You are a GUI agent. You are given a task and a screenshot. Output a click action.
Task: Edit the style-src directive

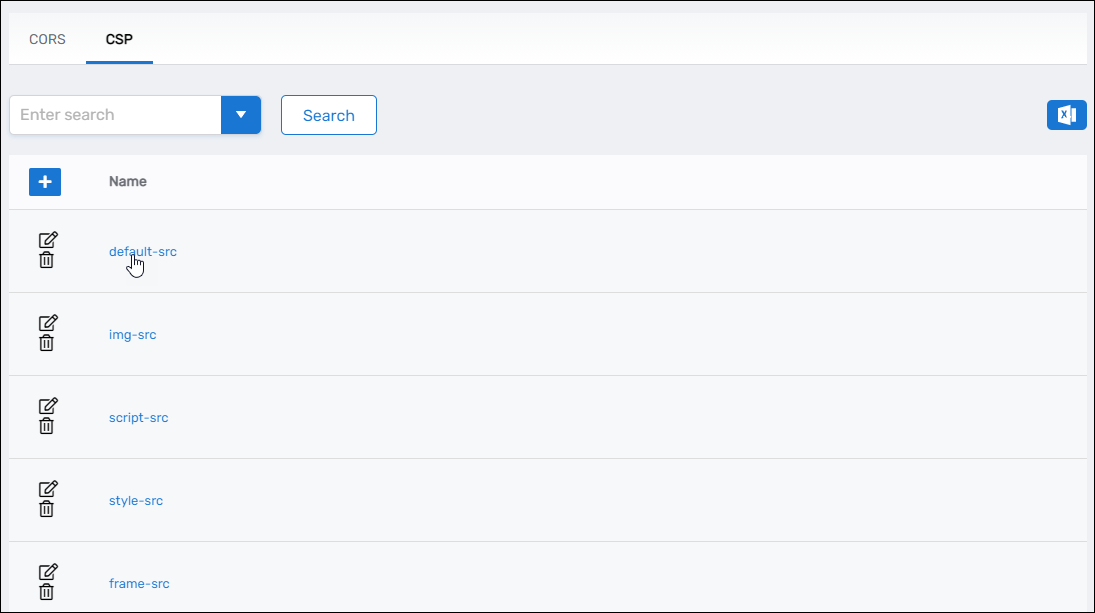click(47, 489)
